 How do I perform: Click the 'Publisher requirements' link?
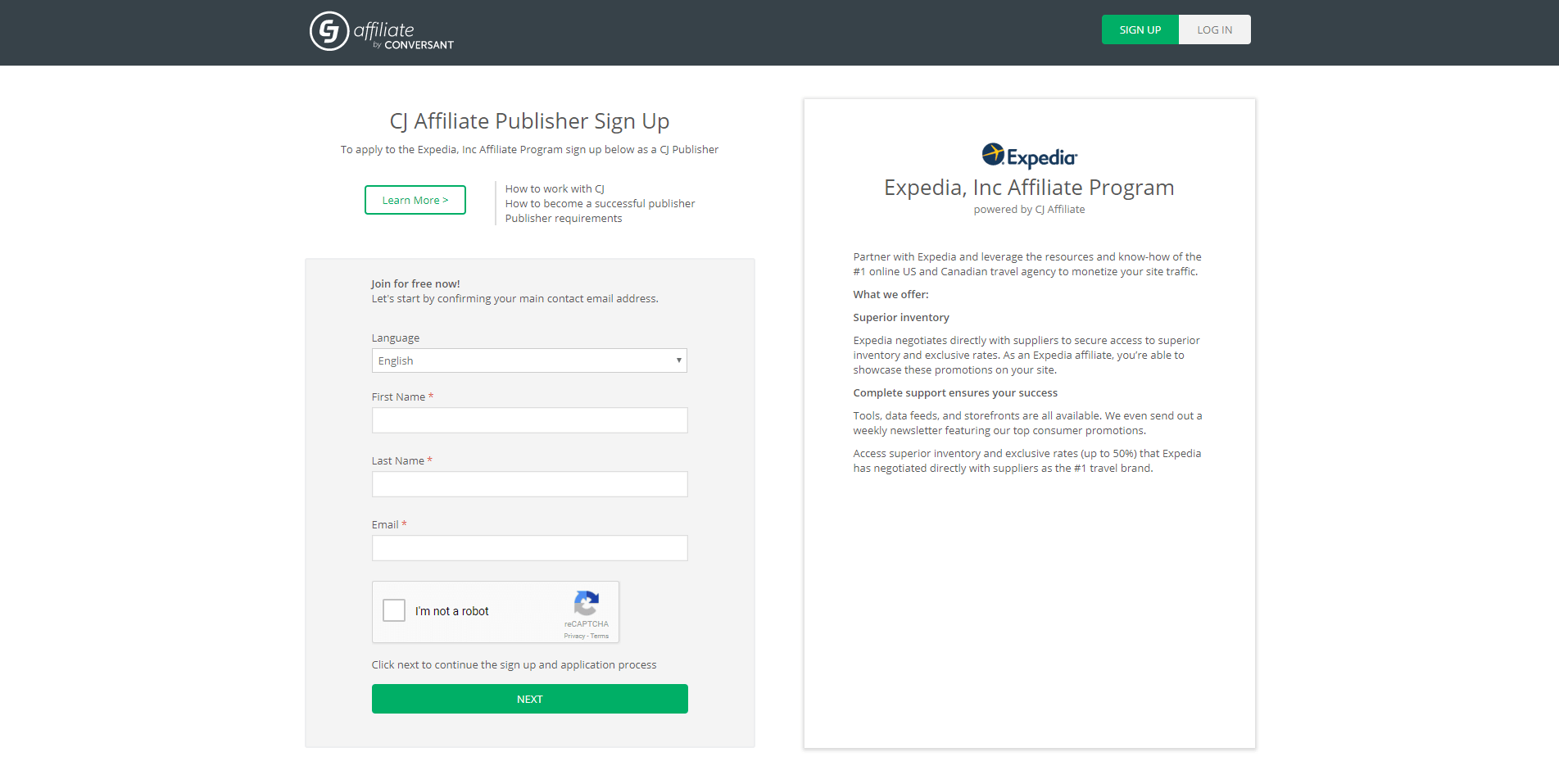pos(563,218)
